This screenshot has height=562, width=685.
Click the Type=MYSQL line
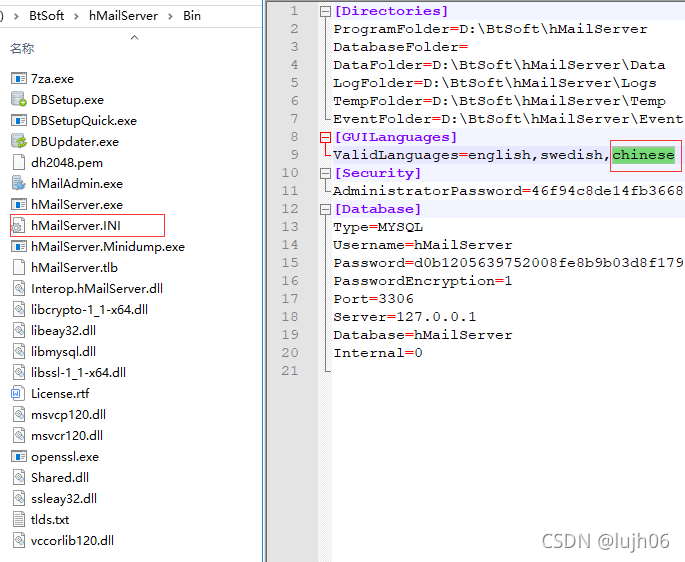tap(378, 227)
